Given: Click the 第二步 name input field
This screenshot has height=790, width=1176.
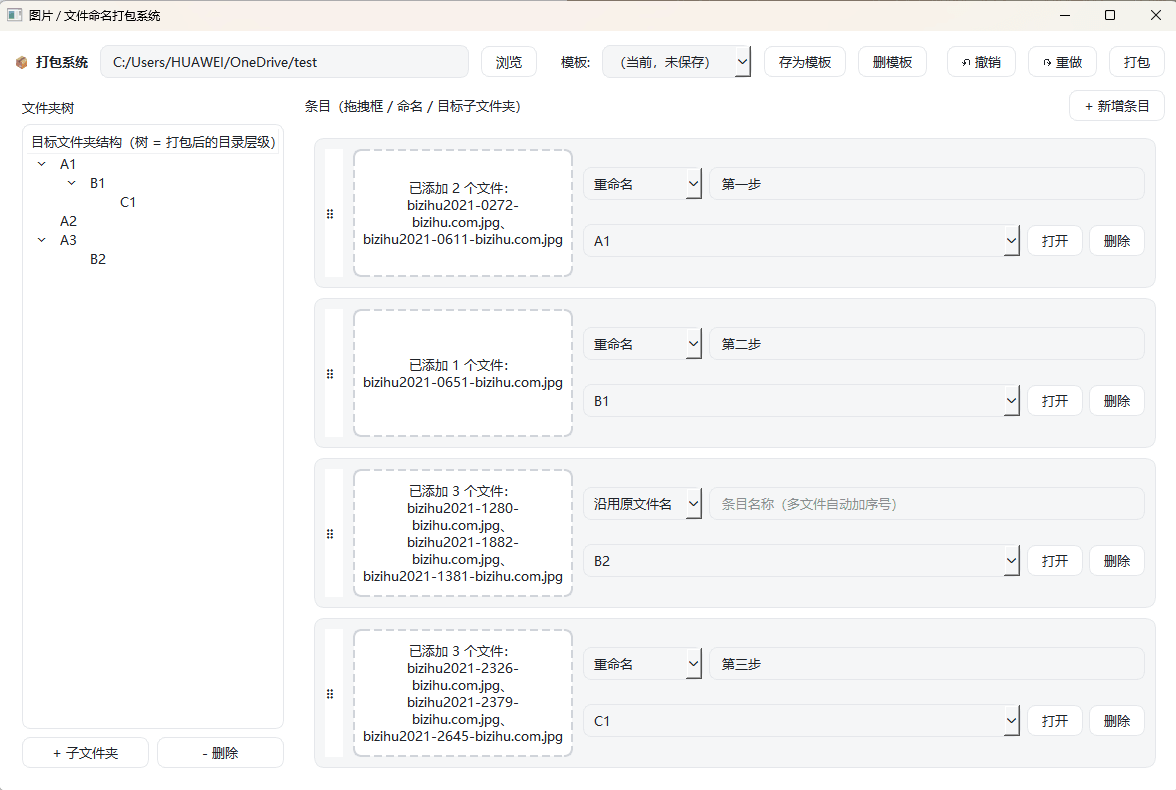Looking at the screenshot, I should point(927,344).
